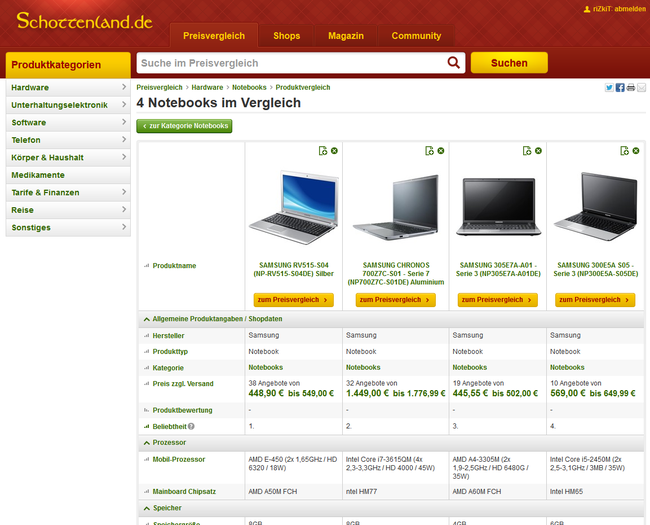
Task: Open price comparison for Samsung 305E7A-A01
Action: [497, 299]
